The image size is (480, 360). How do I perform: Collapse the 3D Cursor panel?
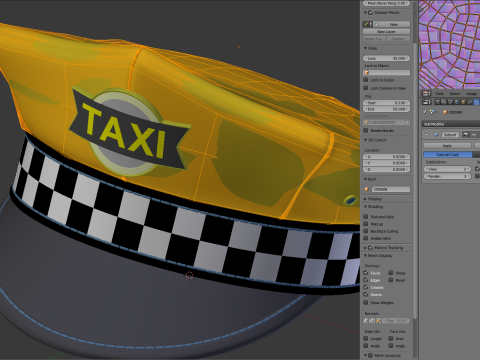point(365,140)
